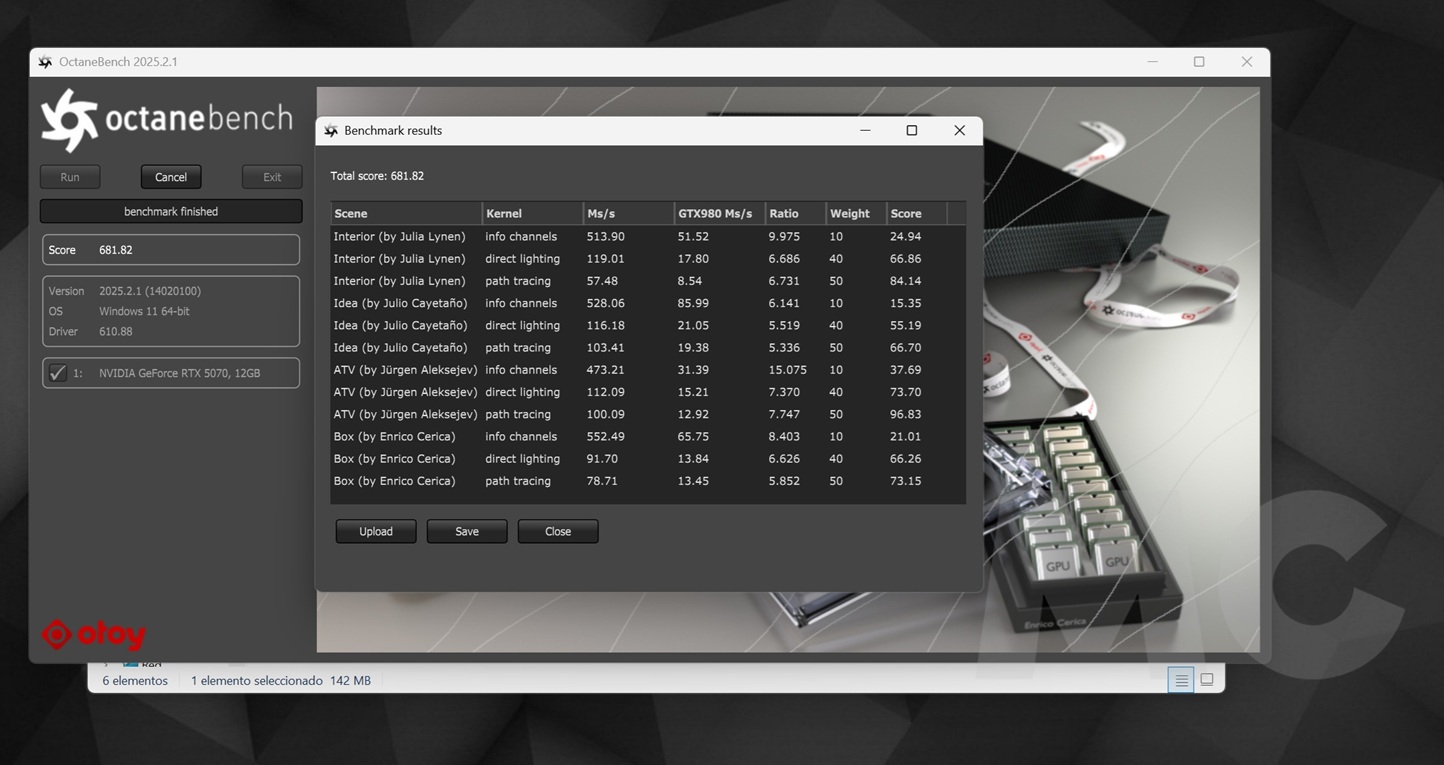Image resolution: width=1444 pixels, height=765 pixels.
Task: Close the Benchmark results dialog with X
Action: [959, 131]
